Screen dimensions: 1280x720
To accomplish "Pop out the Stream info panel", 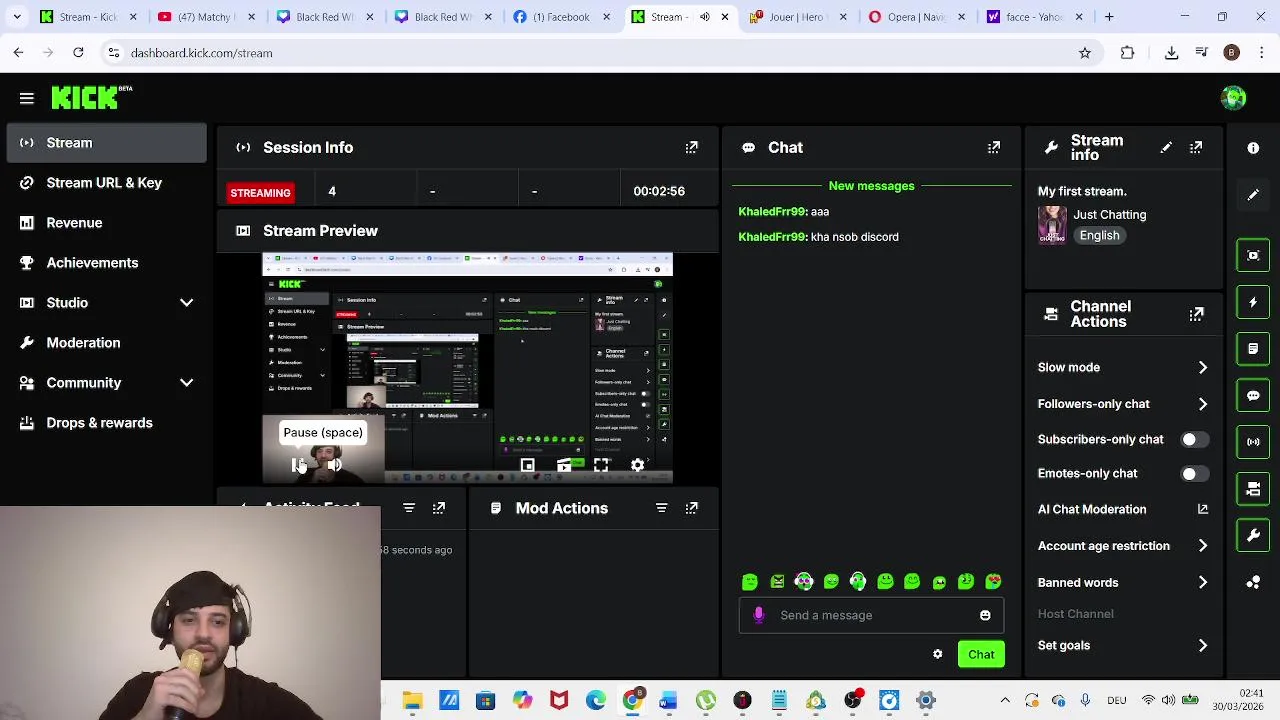I will pyautogui.click(x=1196, y=147).
